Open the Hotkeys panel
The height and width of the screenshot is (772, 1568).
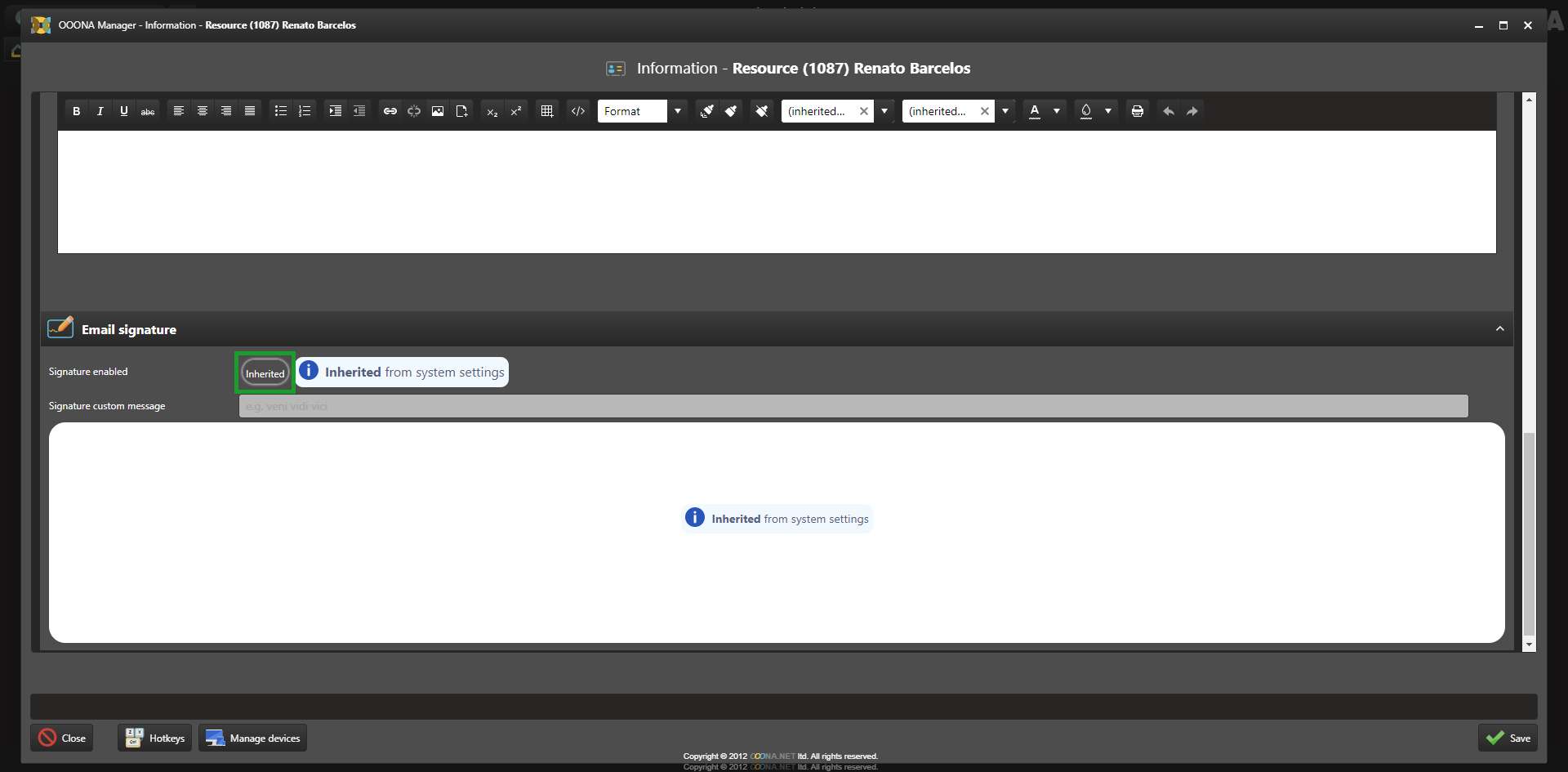coord(155,738)
